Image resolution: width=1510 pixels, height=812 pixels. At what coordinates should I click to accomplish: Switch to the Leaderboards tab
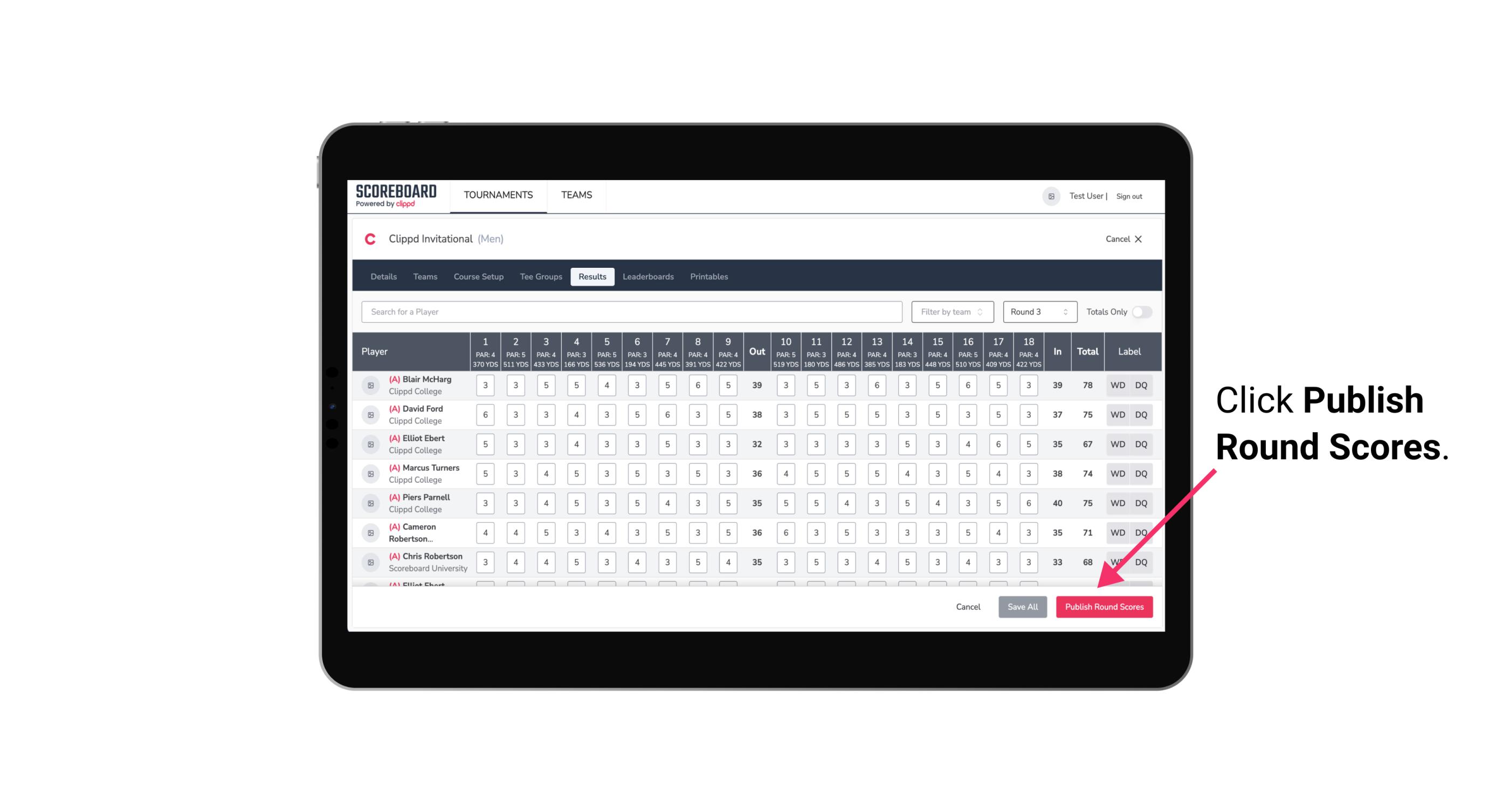click(648, 276)
